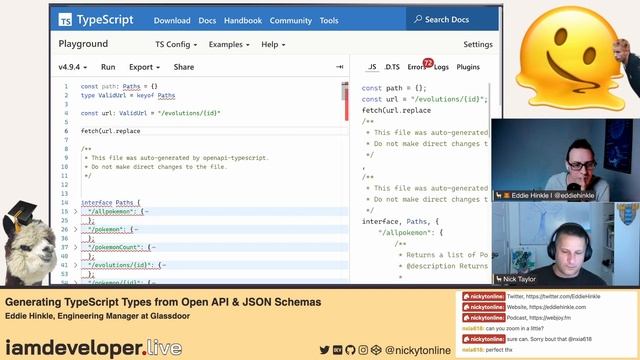Click Eddie Hinkle's webcam thumbnail

point(565,160)
